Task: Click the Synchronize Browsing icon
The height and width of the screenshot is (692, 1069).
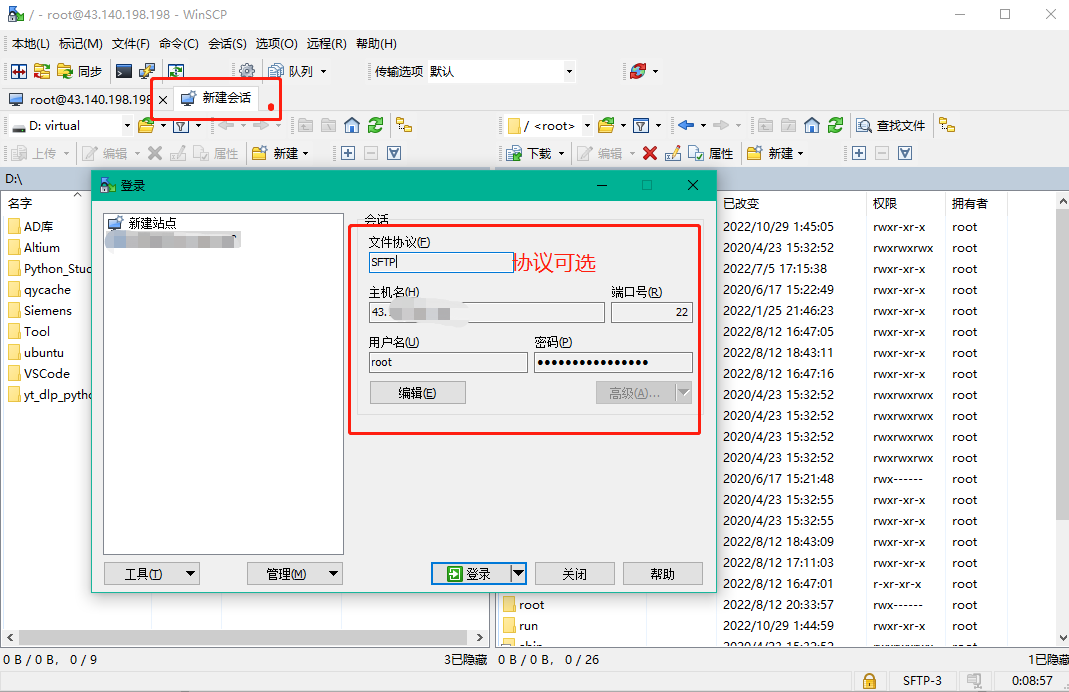Action: [42, 71]
